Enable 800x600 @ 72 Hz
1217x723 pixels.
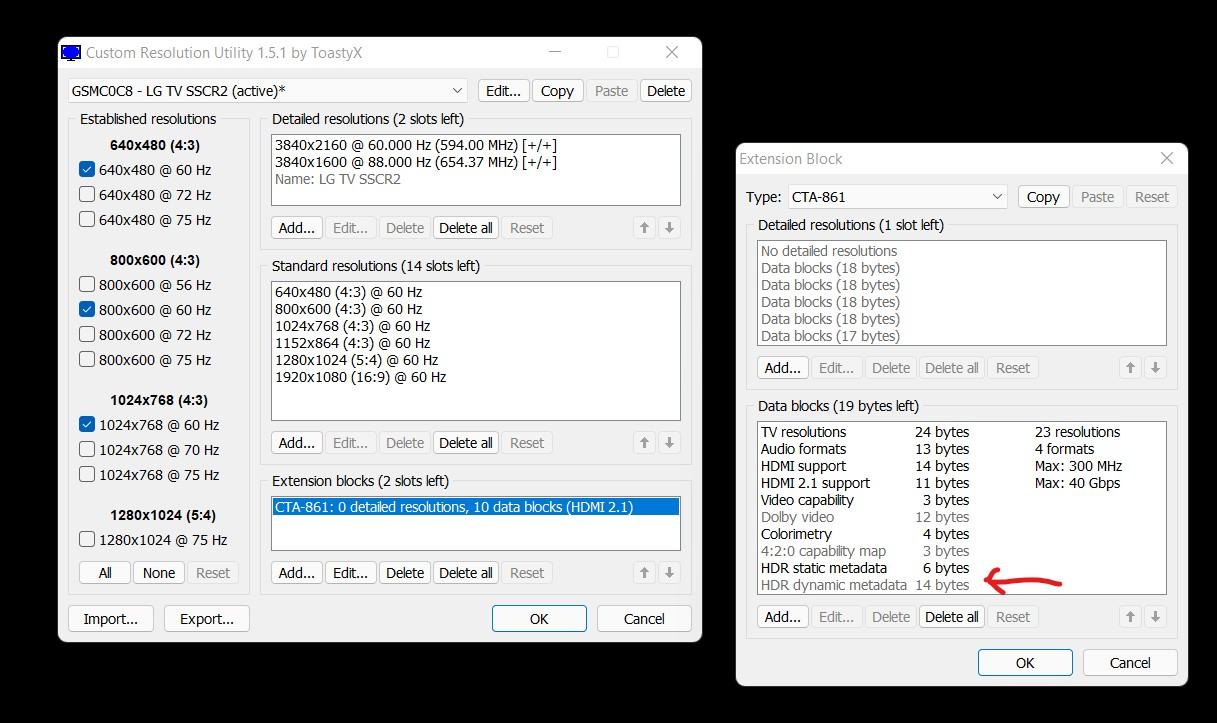86,335
